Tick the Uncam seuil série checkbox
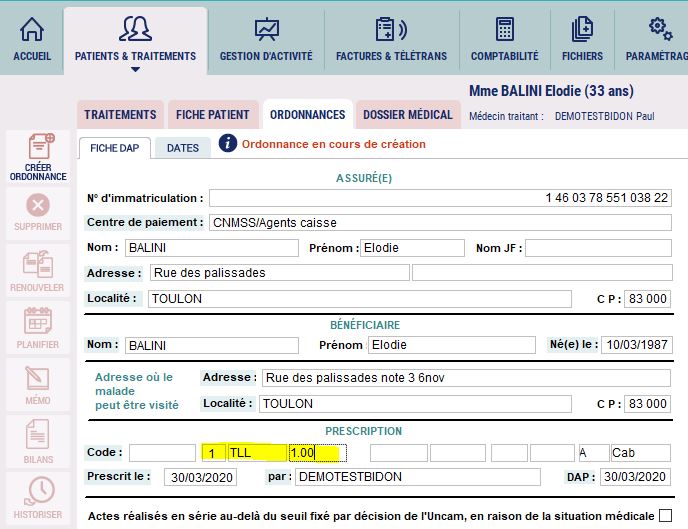 coord(665,515)
